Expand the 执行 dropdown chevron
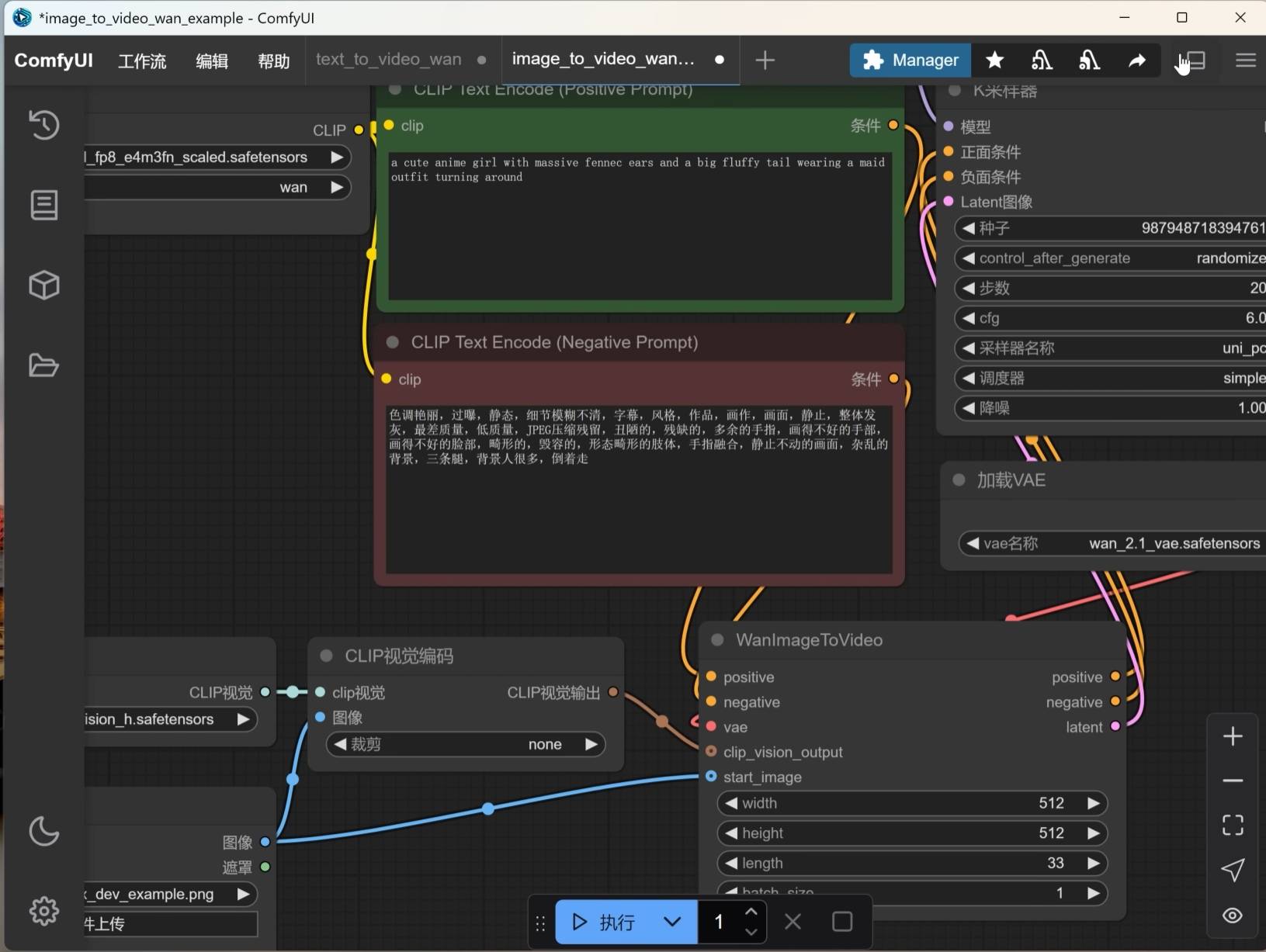 (672, 922)
